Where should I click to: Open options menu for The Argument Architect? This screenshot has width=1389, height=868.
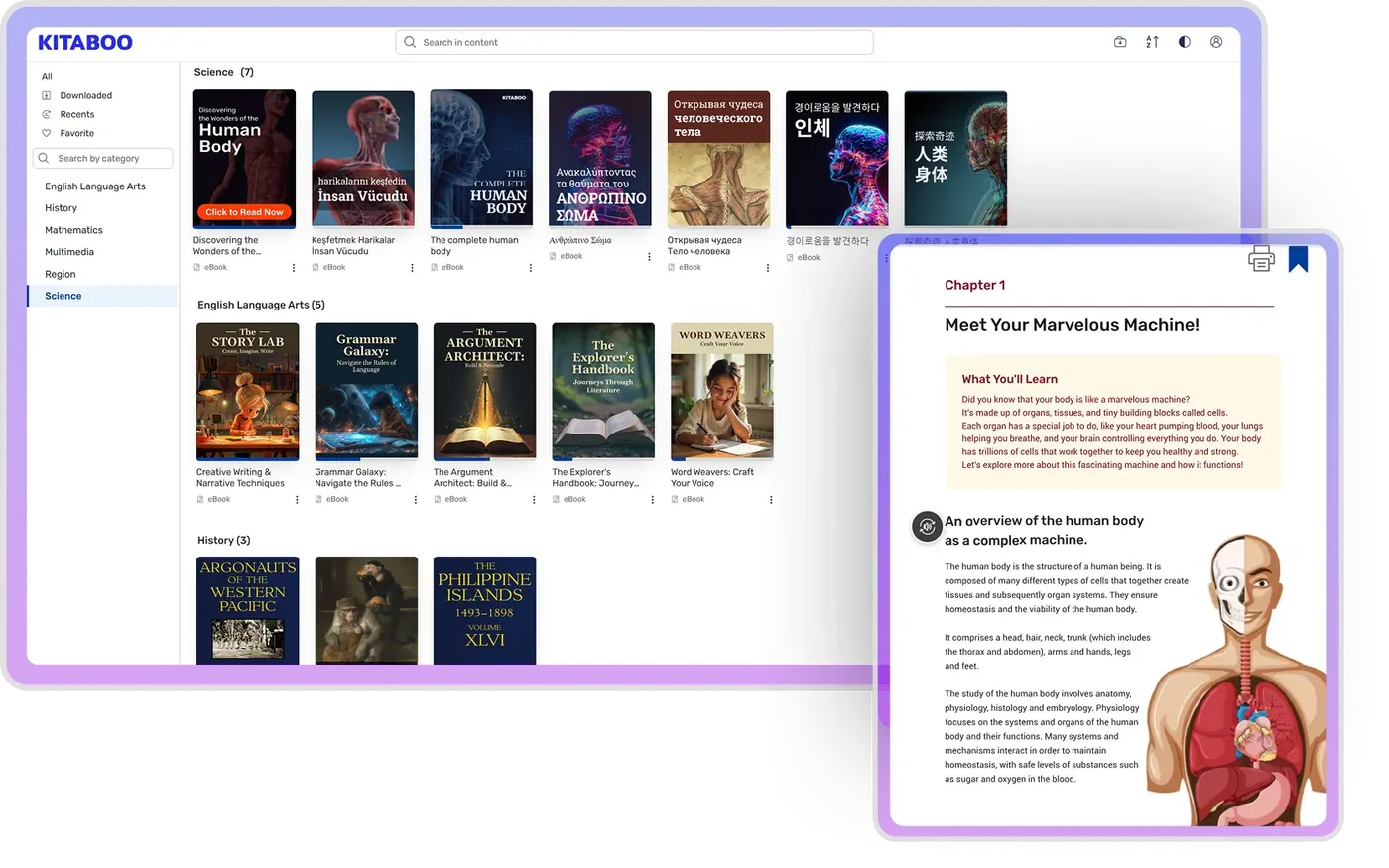coord(534,500)
